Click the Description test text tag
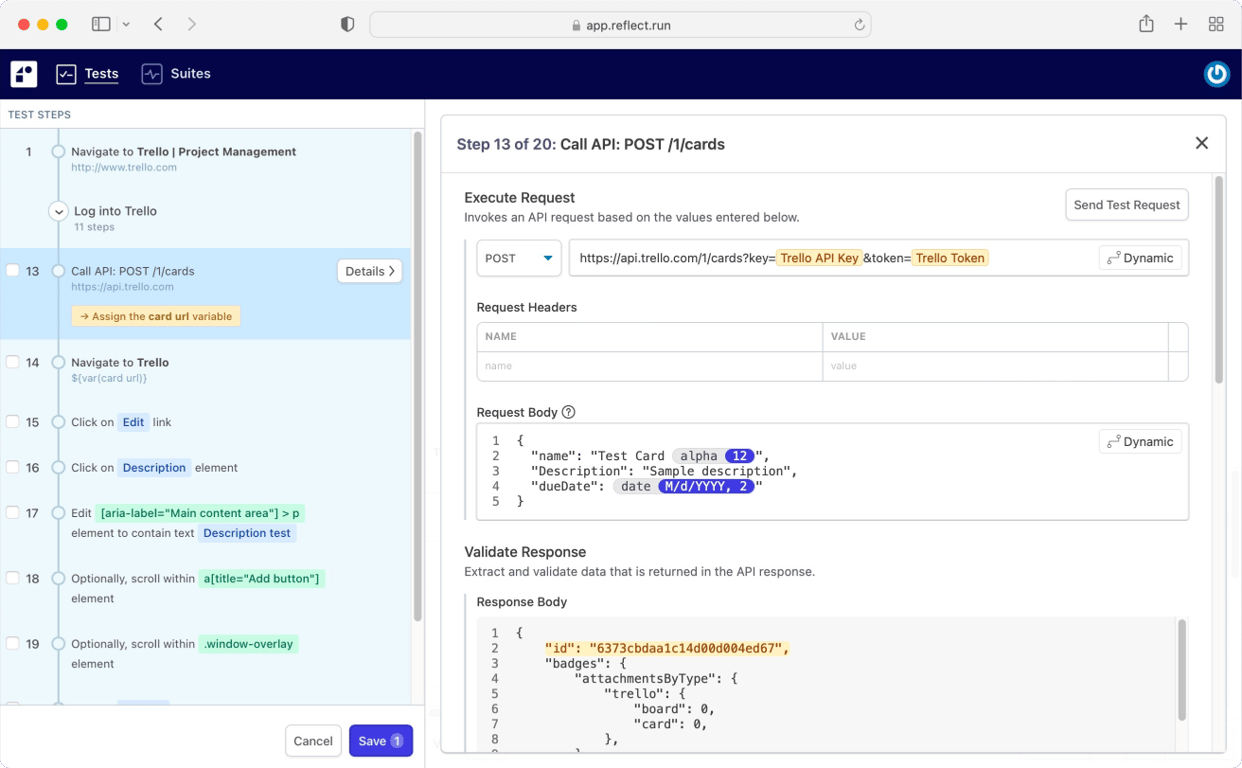 [x=247, y=533]
